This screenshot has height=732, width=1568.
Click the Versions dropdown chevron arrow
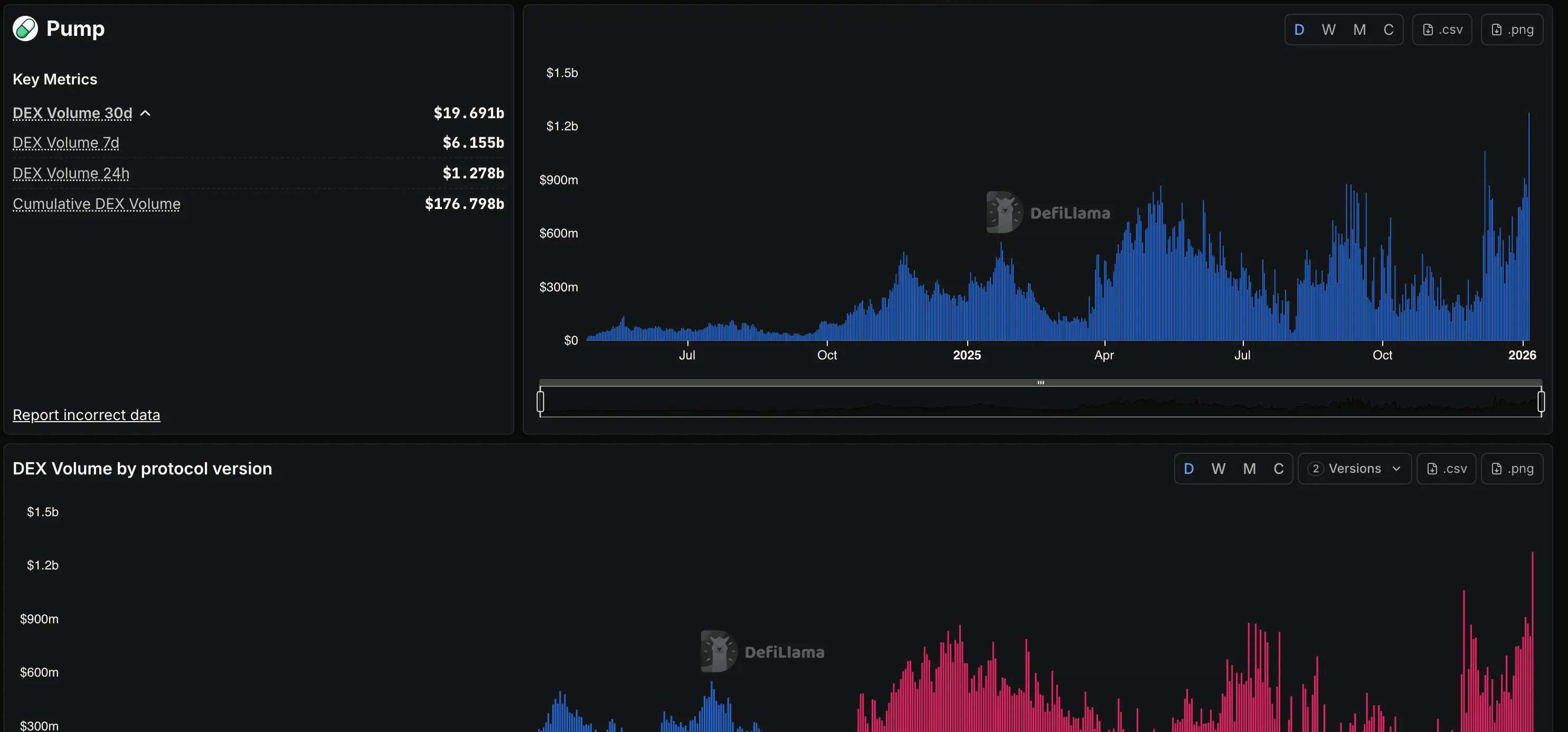(1396, 469)
